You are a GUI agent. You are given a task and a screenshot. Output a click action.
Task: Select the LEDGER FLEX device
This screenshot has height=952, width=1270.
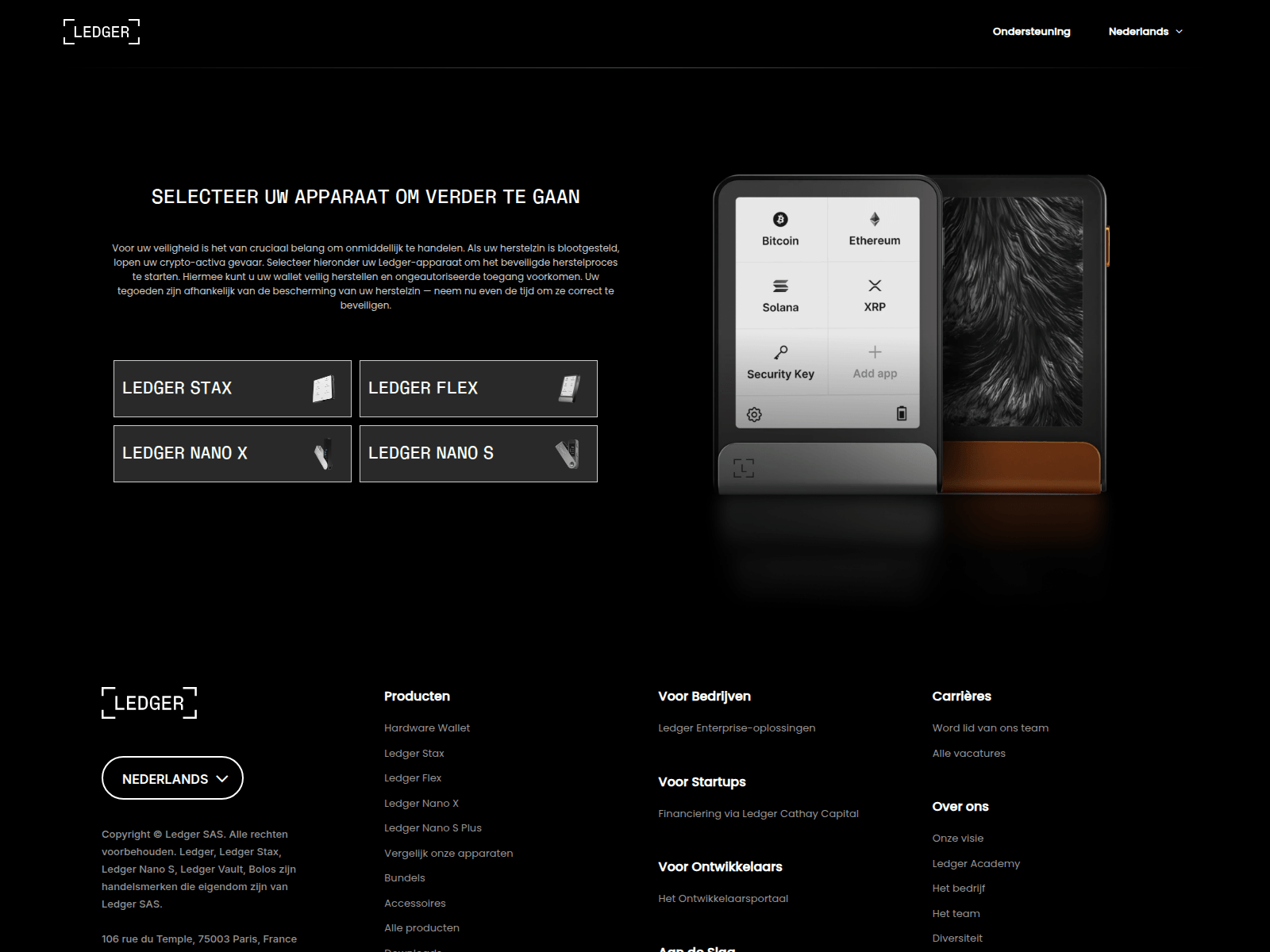pyautogui.click(x=479, y=389)
